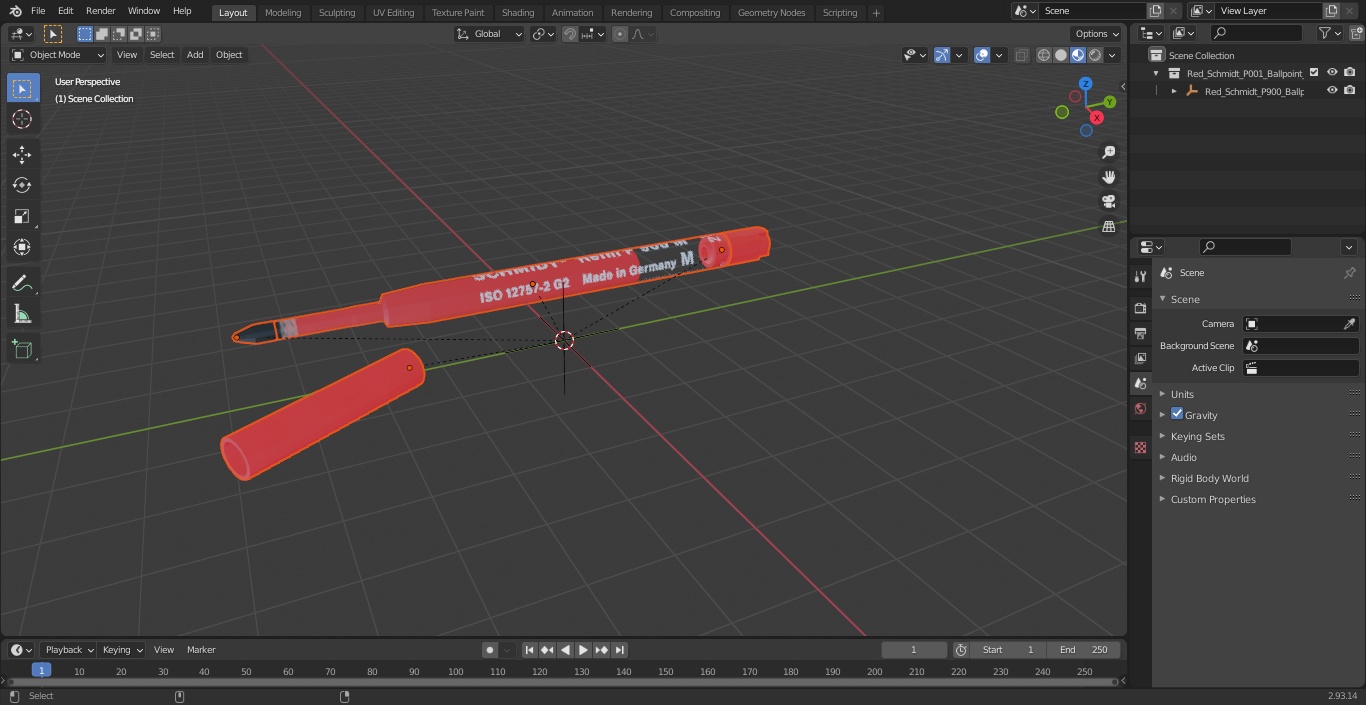The height and width of the screenshot is (705, 1366).
Task: Open the viewport Add menu
Action: [195, 55]
